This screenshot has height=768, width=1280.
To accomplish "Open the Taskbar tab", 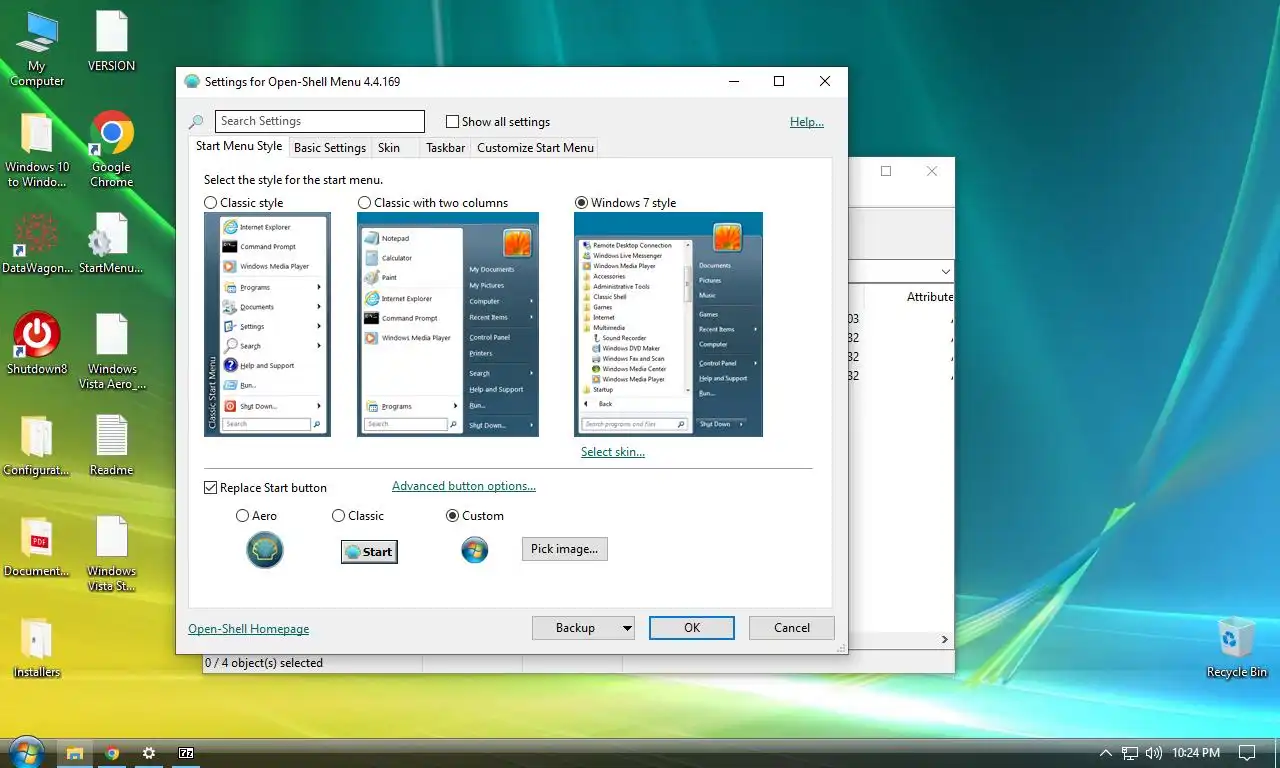I will pos(445,148).
